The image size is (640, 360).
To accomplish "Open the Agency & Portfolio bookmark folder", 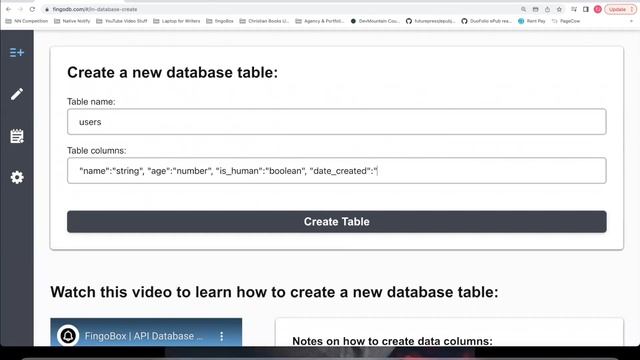I will (320, 21).
